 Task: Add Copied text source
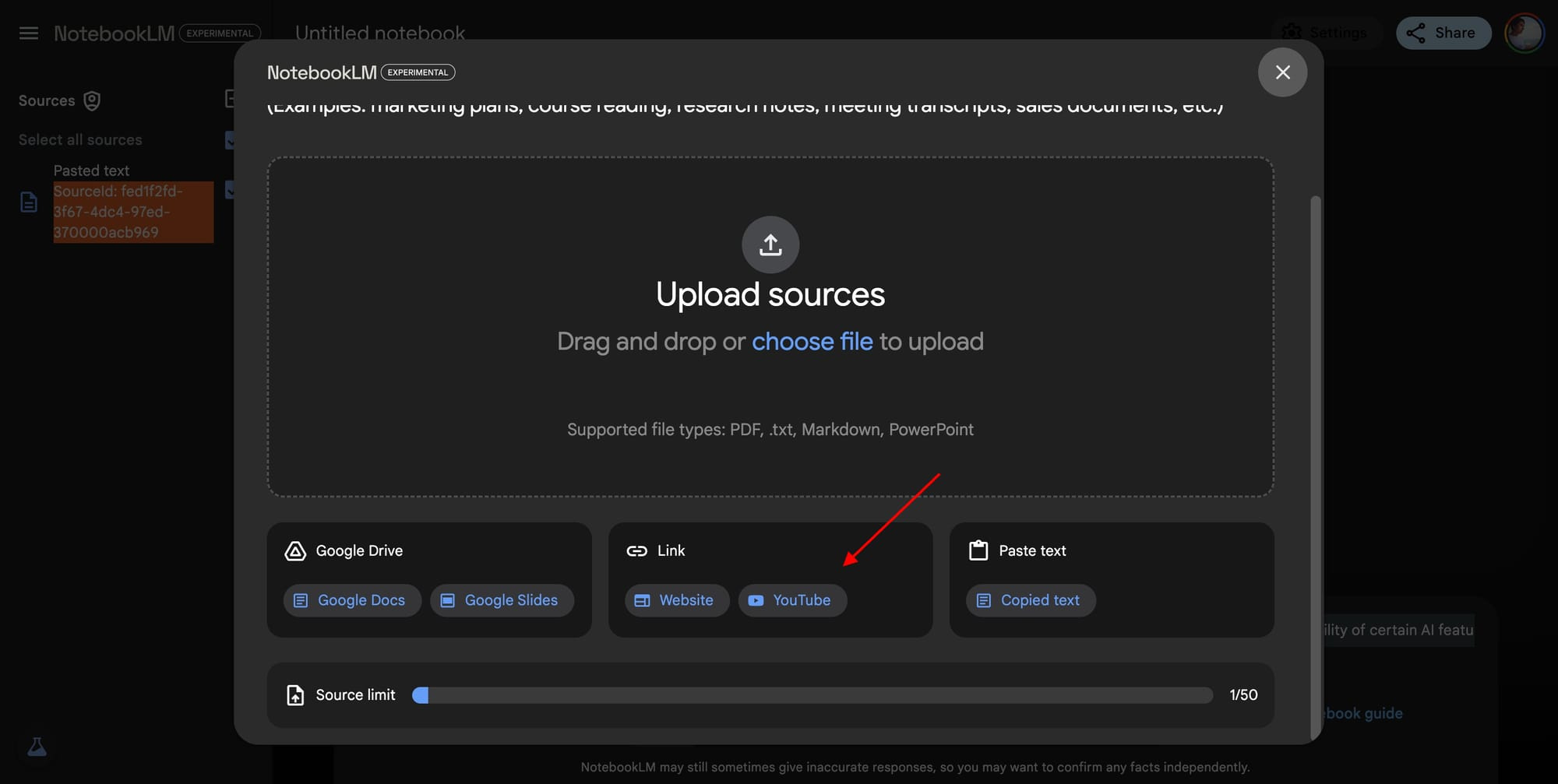pos(1031,600)
